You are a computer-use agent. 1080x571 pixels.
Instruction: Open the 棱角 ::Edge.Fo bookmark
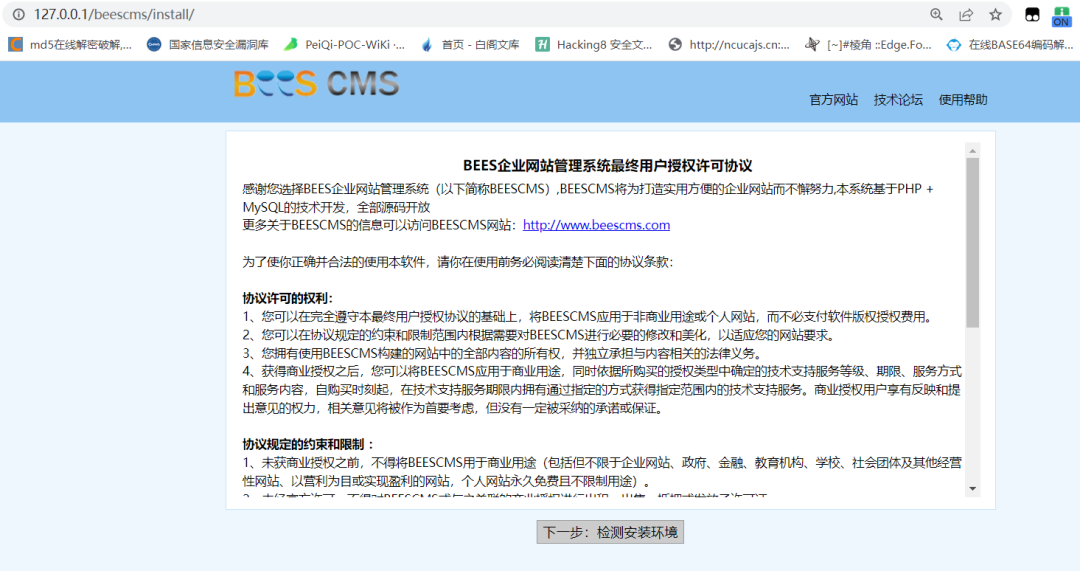click(869, 45)
